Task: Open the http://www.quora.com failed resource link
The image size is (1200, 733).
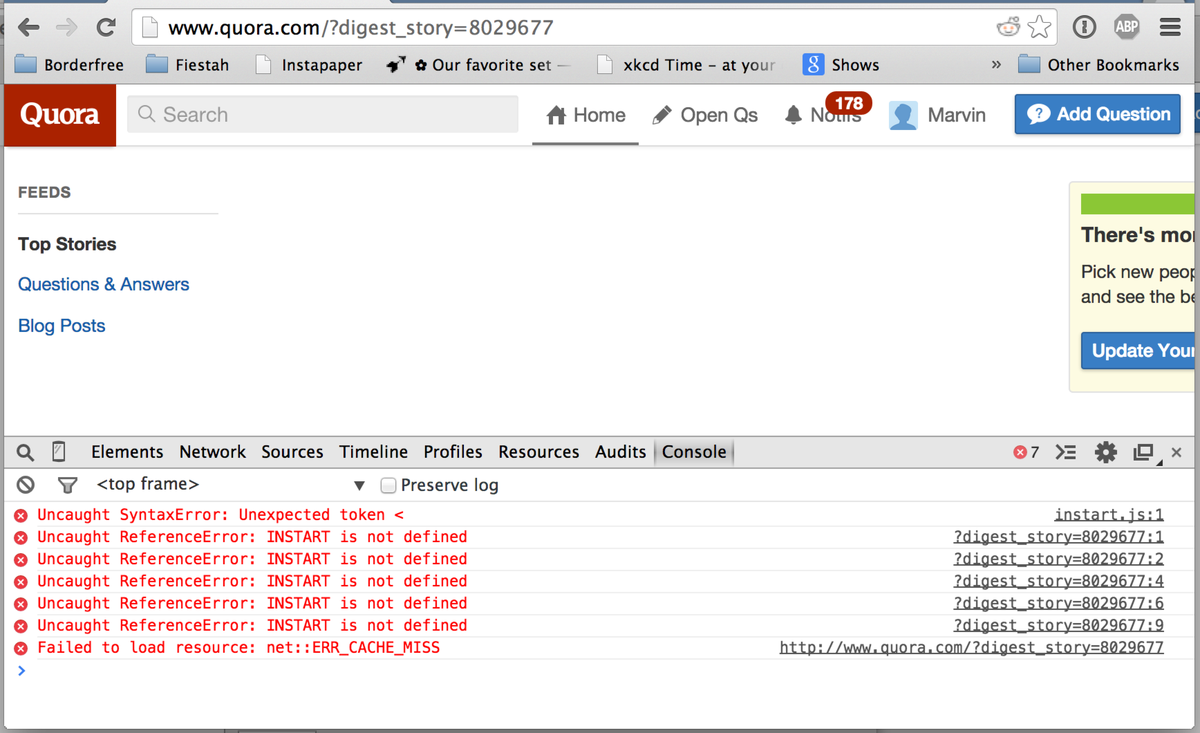Action: pos(972,647)
